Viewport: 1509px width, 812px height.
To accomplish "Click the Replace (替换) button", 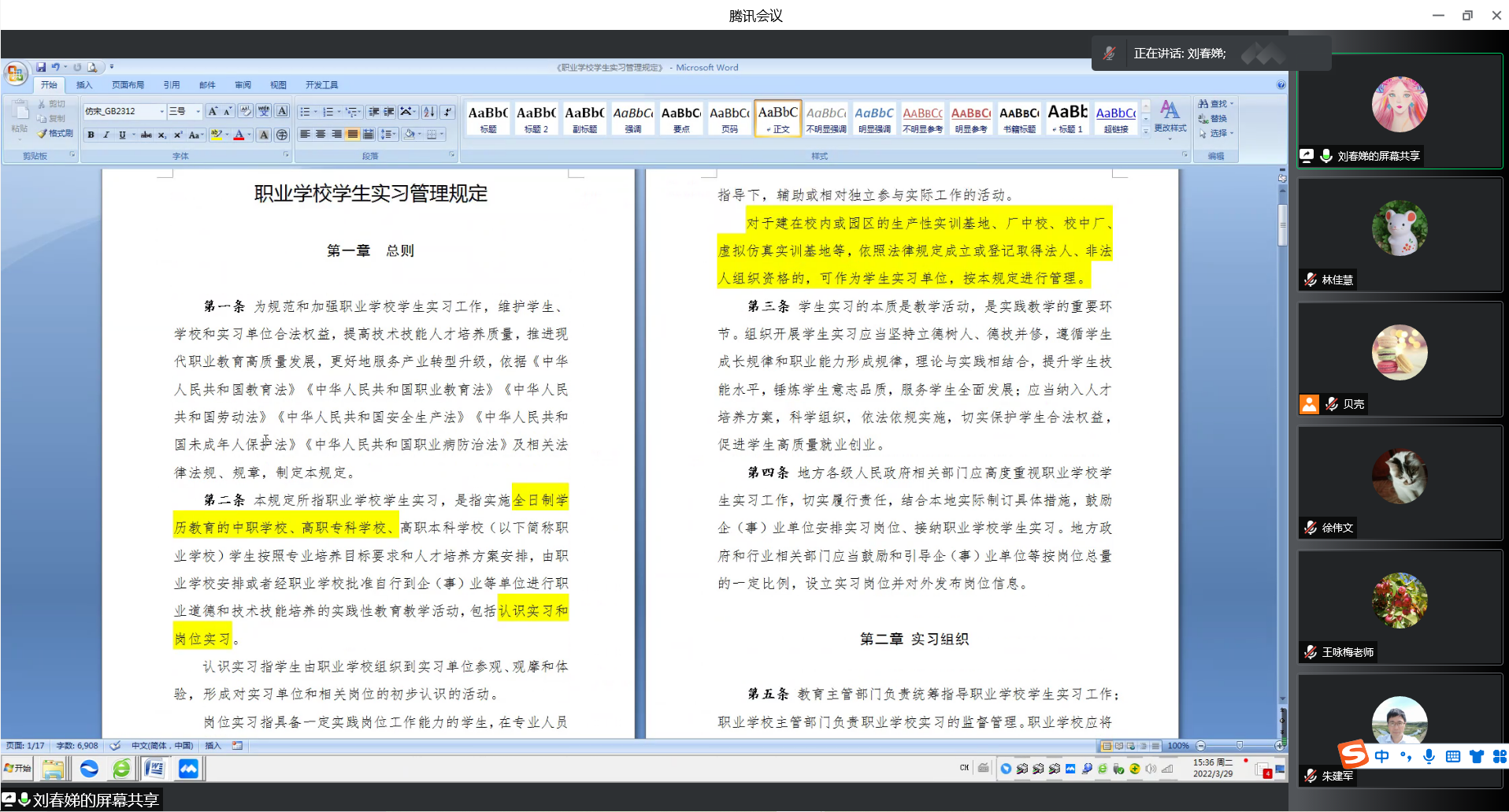I will 1213,119.
